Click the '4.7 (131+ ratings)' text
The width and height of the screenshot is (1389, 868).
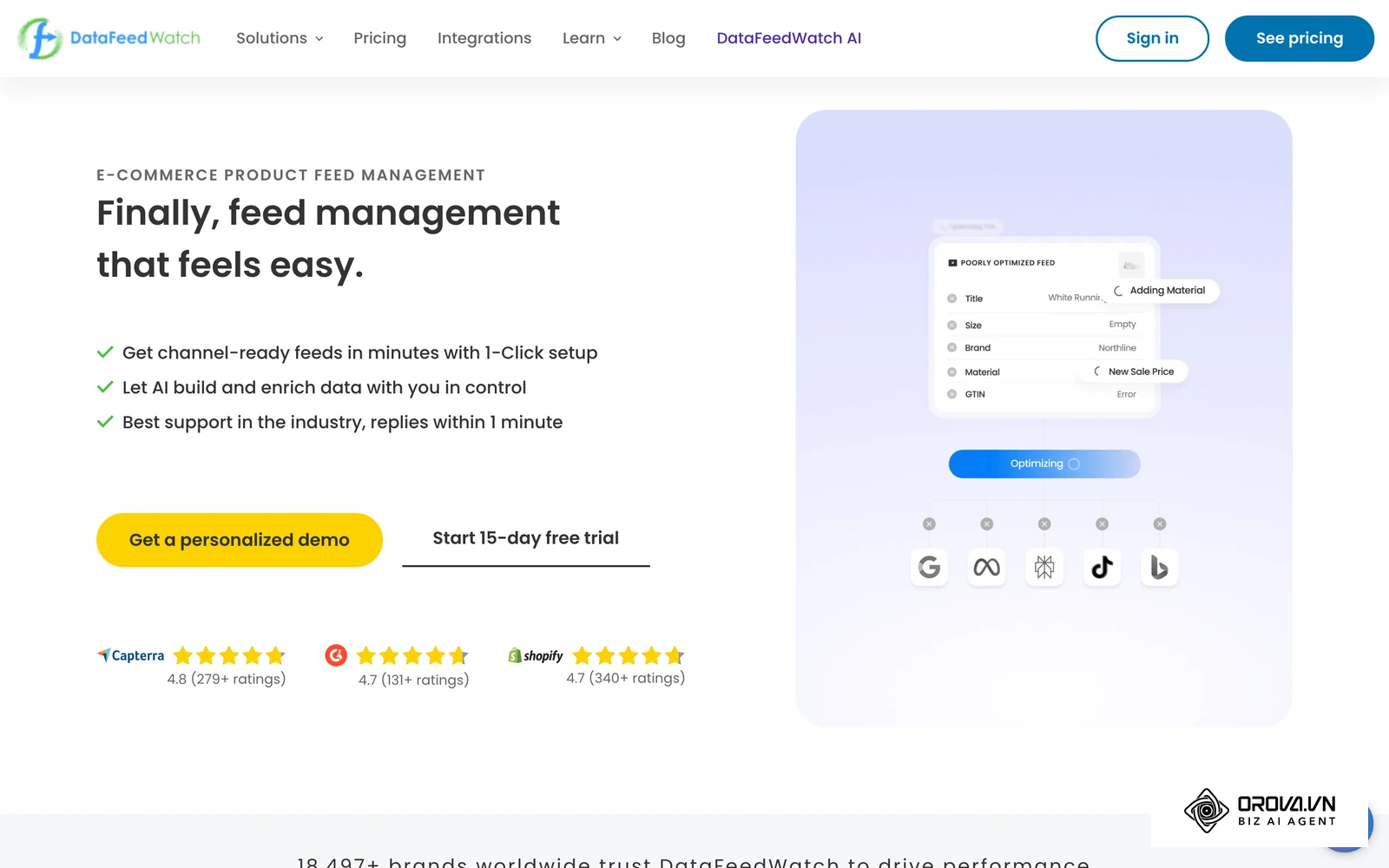tap(414, 680)
